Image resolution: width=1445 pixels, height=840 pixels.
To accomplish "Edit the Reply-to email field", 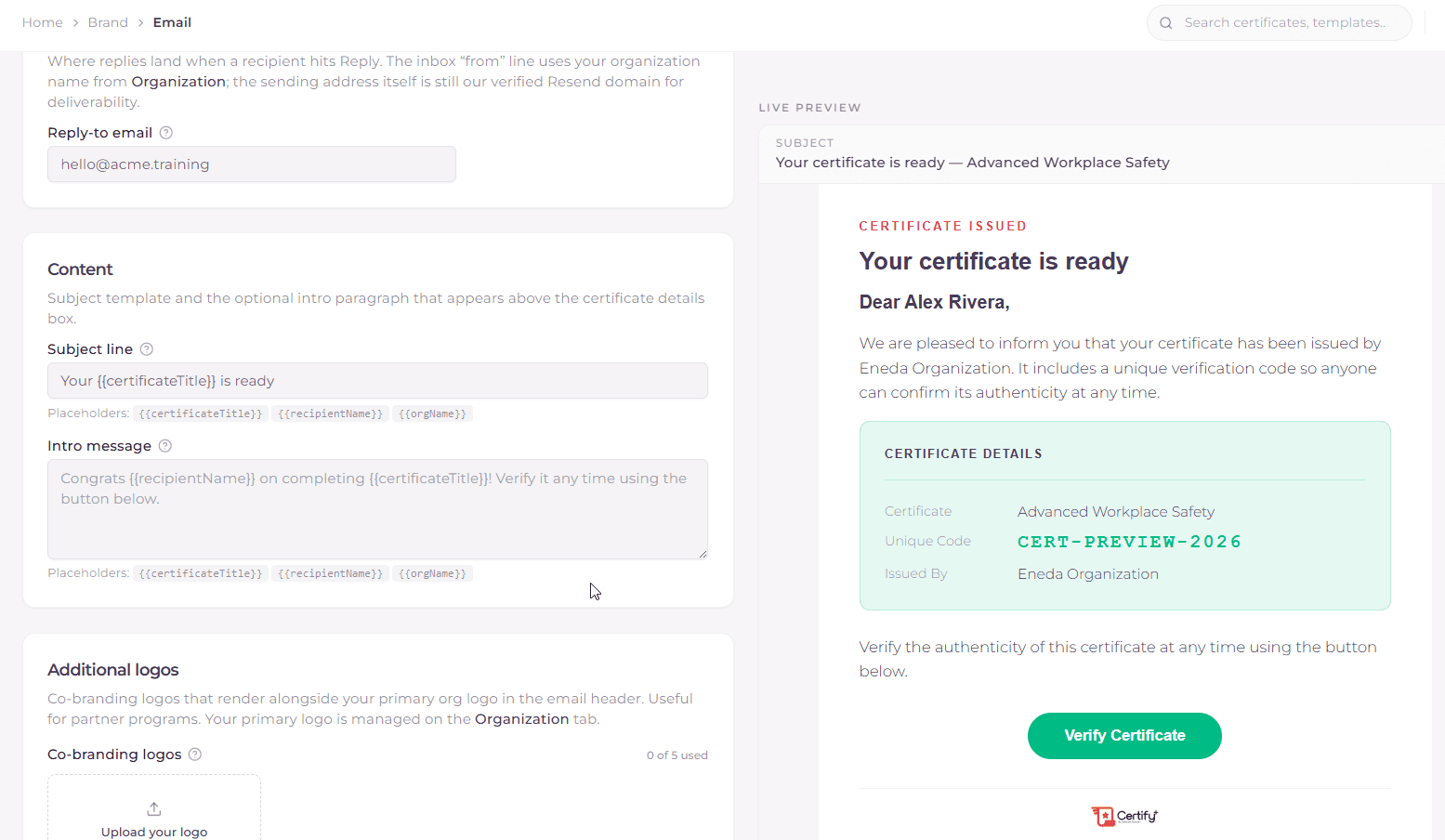I will 252,164.
